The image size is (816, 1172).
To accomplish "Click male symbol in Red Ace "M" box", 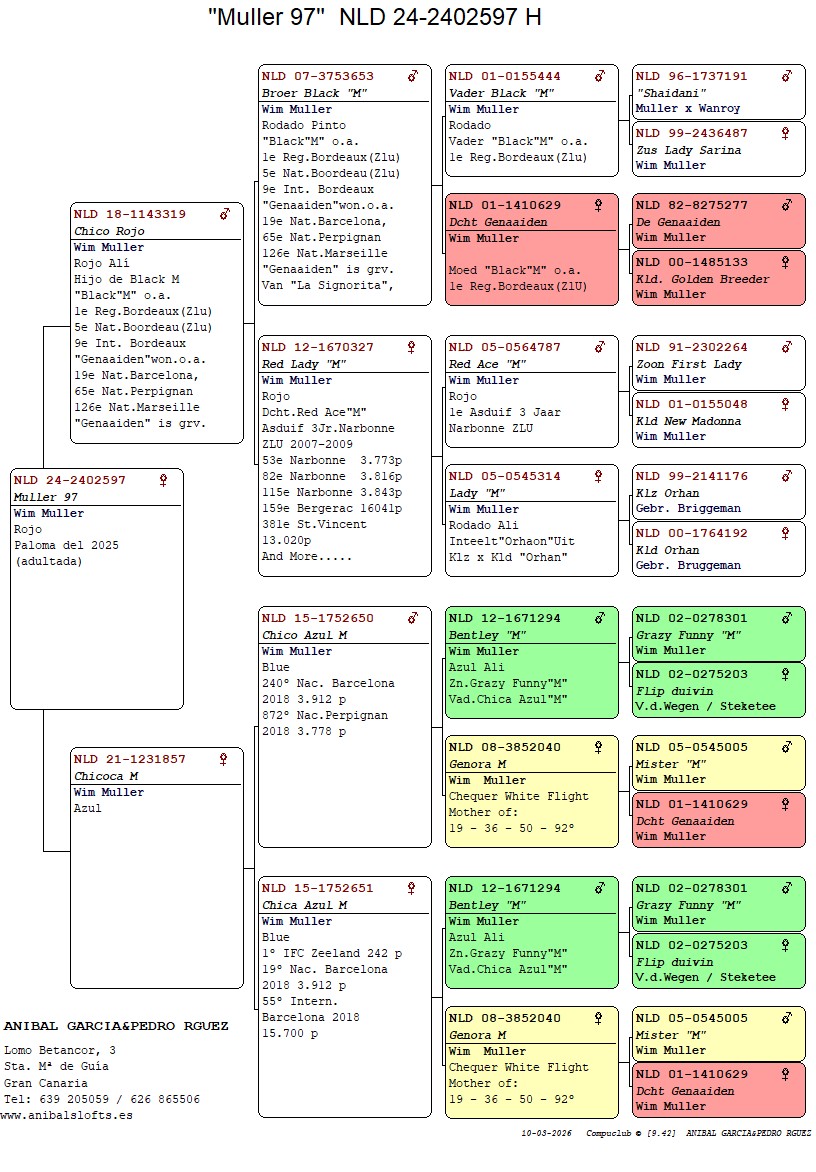I will [x=599, y=347].
